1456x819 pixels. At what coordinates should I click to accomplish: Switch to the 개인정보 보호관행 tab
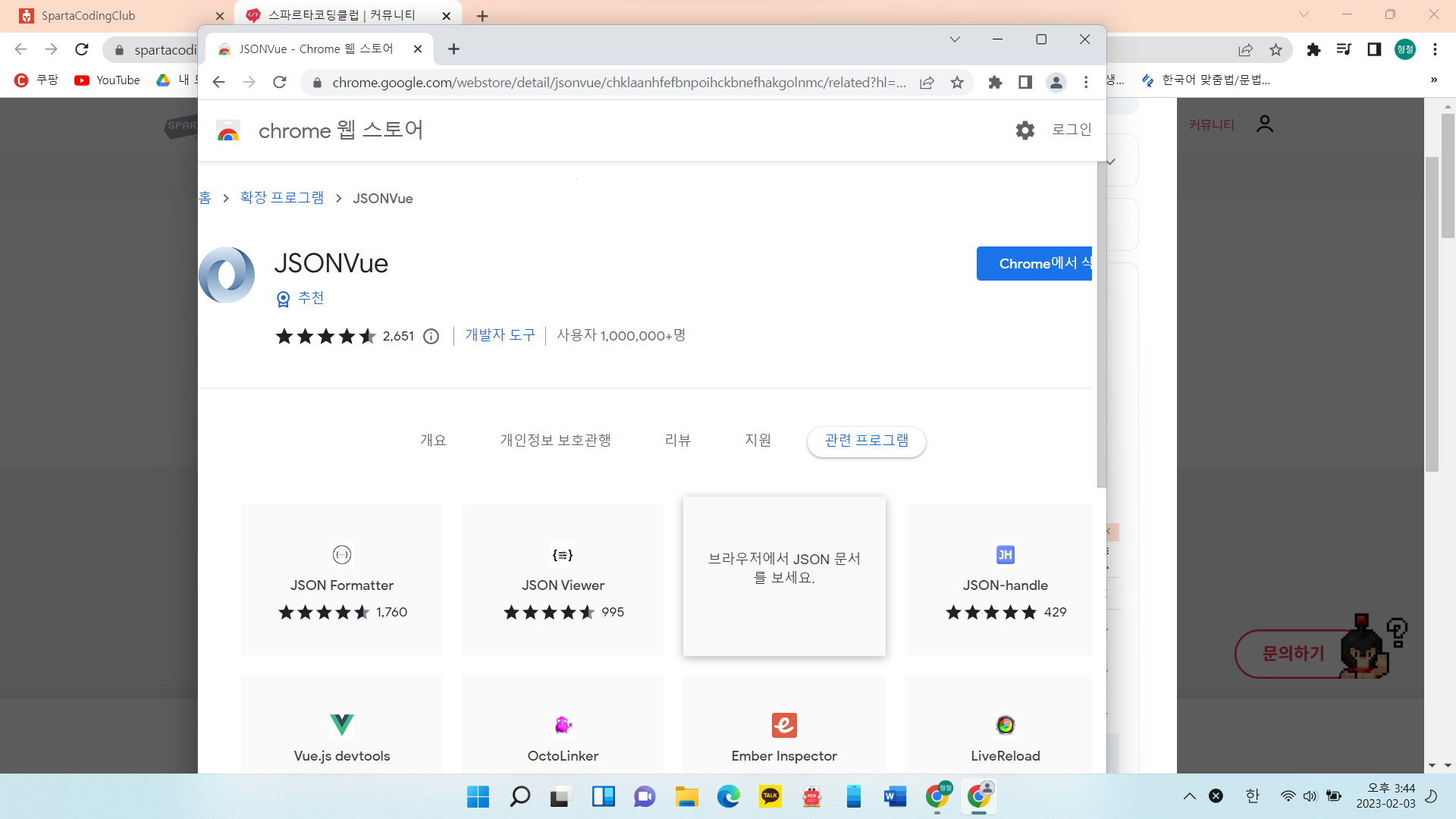555,441
